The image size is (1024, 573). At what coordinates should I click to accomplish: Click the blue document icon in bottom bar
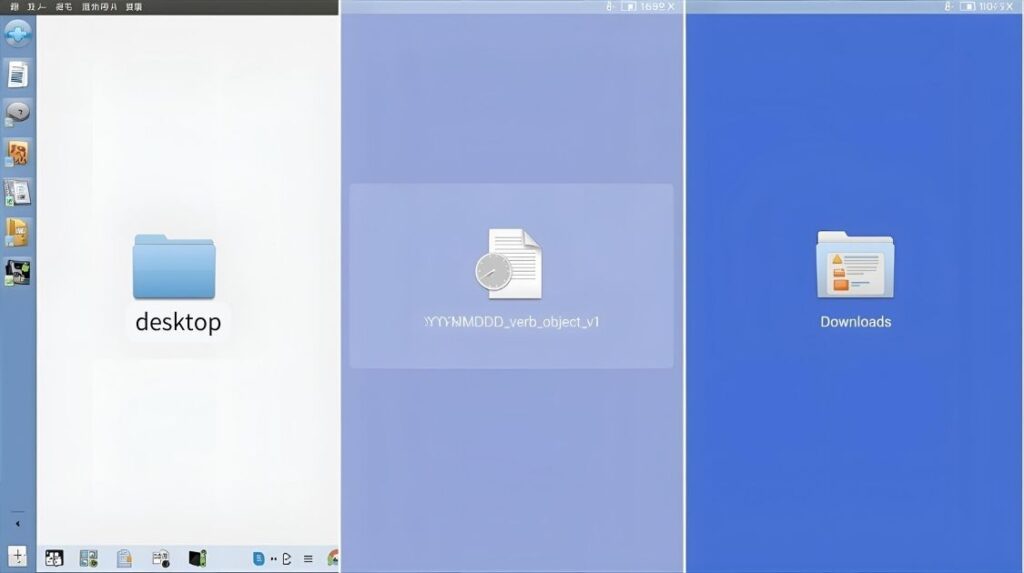point(259,558)
